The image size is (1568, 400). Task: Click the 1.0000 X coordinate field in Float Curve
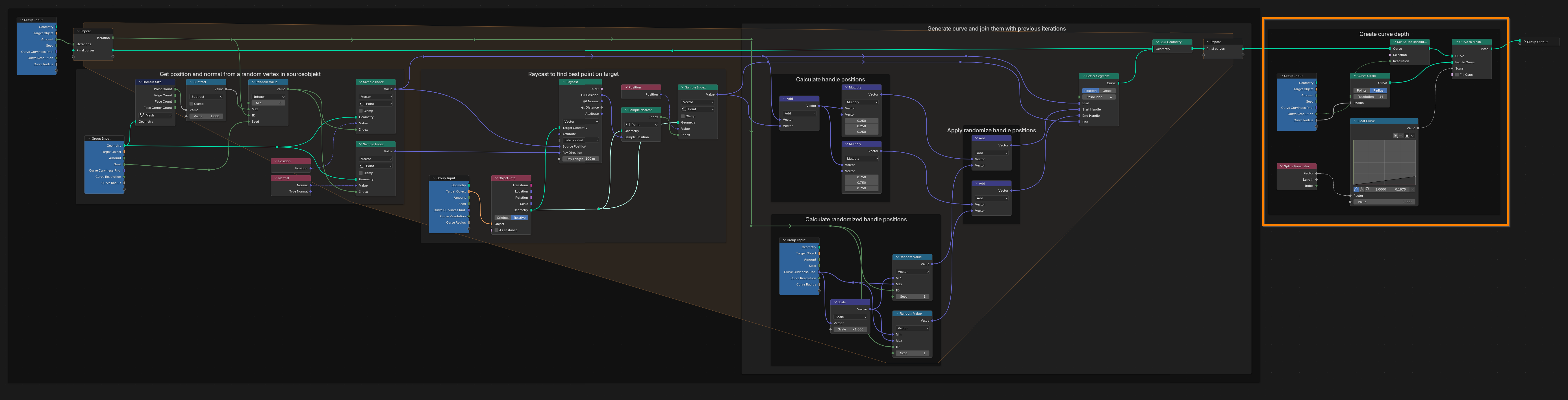coord(1380,189)
